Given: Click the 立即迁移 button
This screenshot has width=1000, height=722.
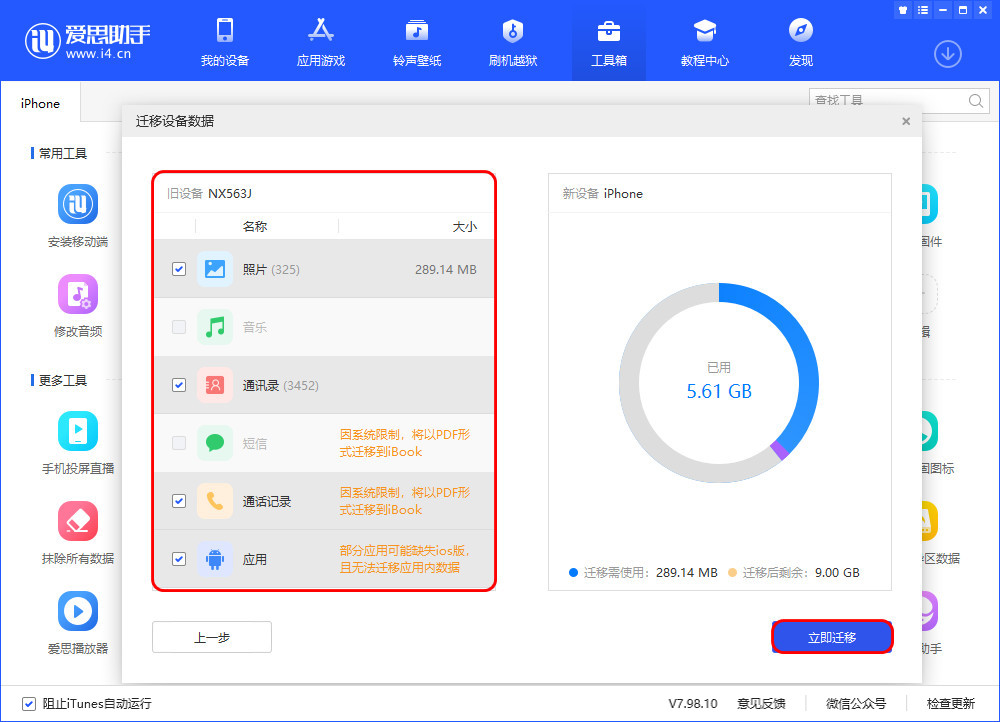Looking at the screenshot, I should click(832, 637).
